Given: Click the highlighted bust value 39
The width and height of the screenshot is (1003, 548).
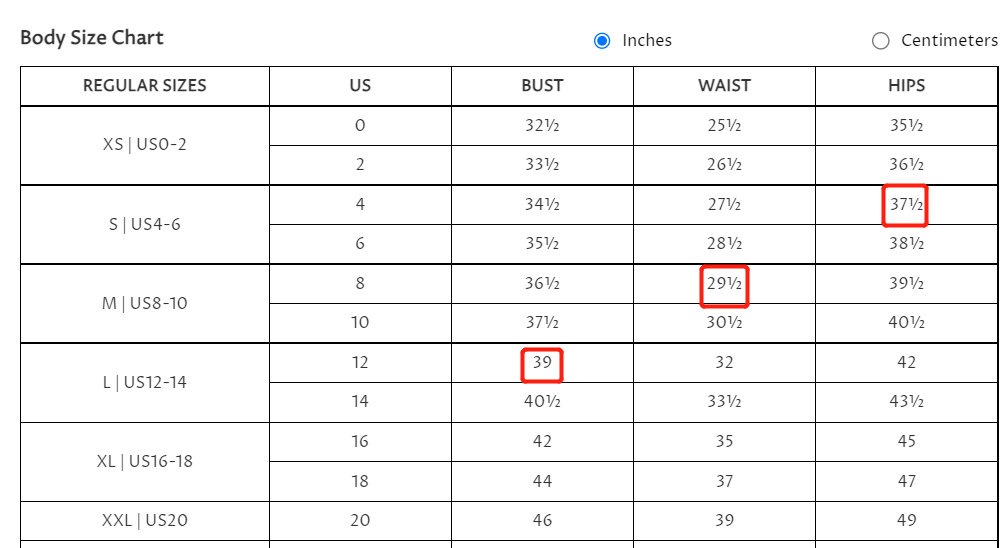Looking at the screenshot, I should [x=542, y=363].
